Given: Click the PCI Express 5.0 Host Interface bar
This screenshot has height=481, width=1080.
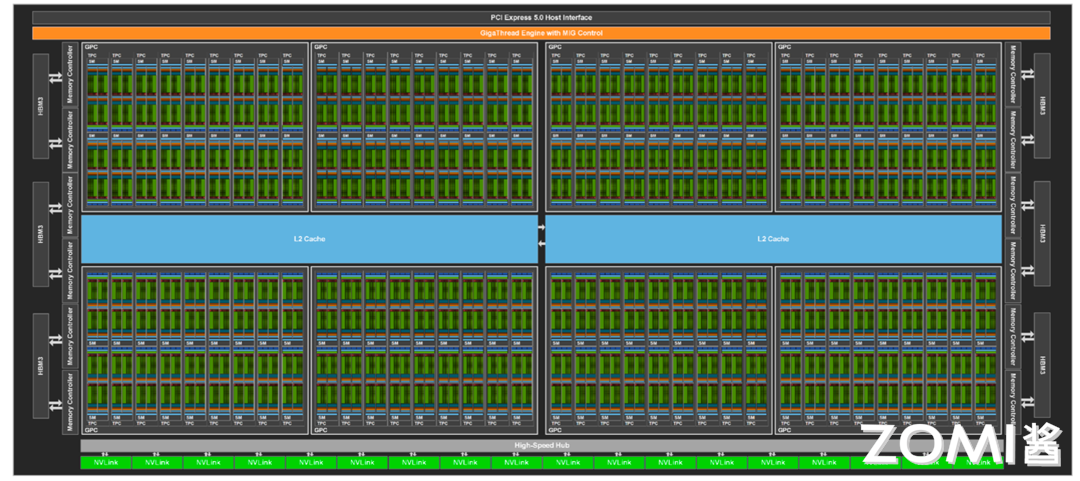Looking at the screenshot, I should click(540, 17).
